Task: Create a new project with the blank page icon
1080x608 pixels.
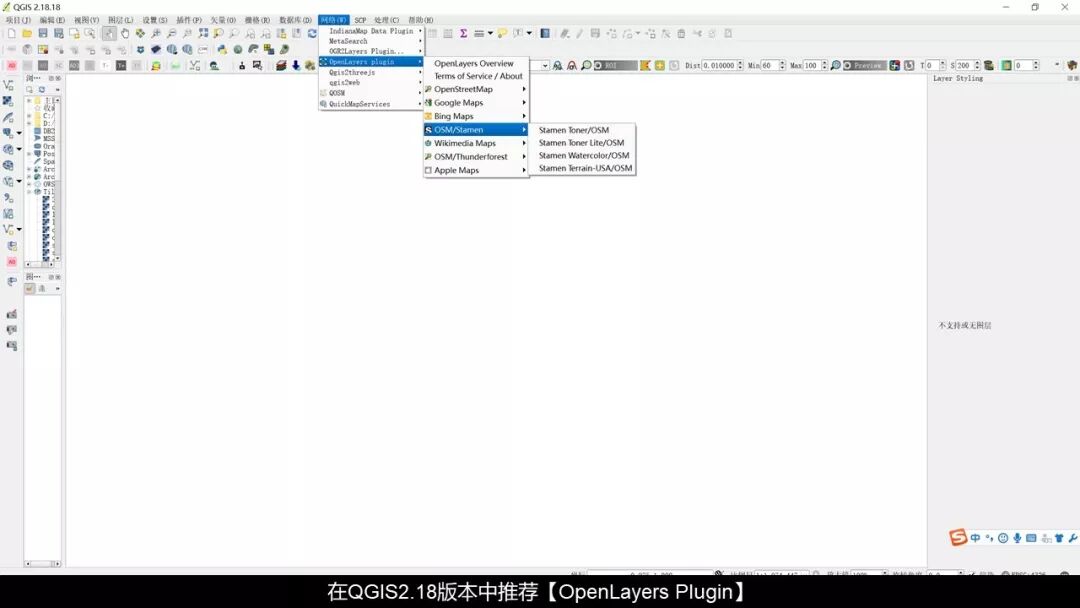Action: pos(12,33)
